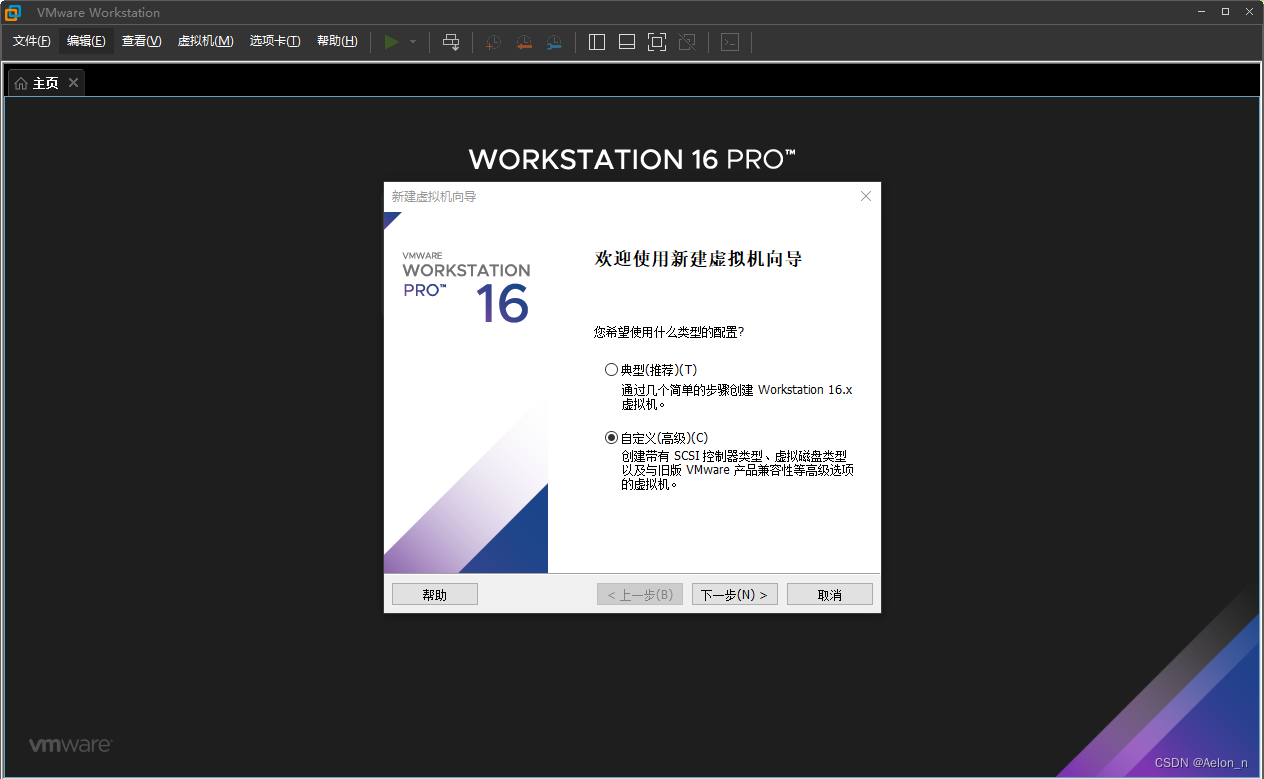Image resolution: width=1264 pixels, height=779 pixels.
Task: Maximize the VMware Workstation window
Action: click(x=1225, y=12)
